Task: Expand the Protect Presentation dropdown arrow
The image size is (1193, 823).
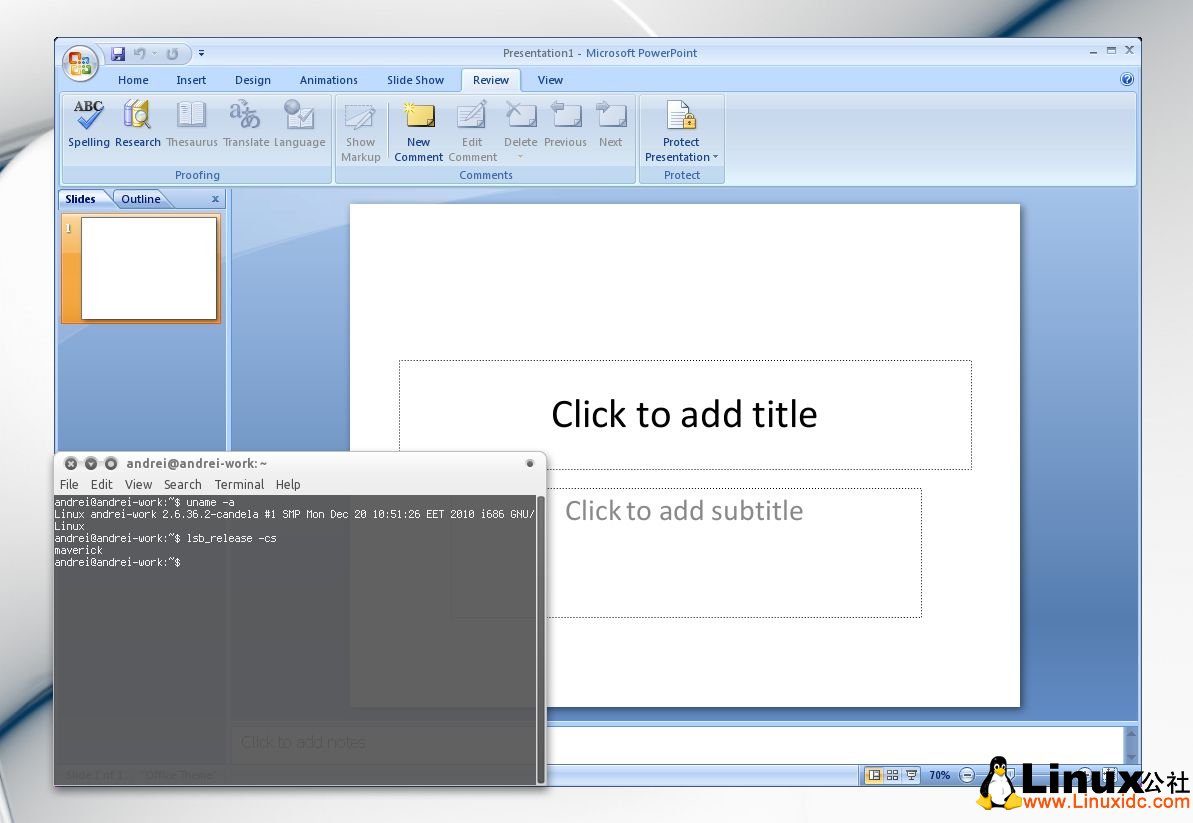Action: (x=715, y=158)
